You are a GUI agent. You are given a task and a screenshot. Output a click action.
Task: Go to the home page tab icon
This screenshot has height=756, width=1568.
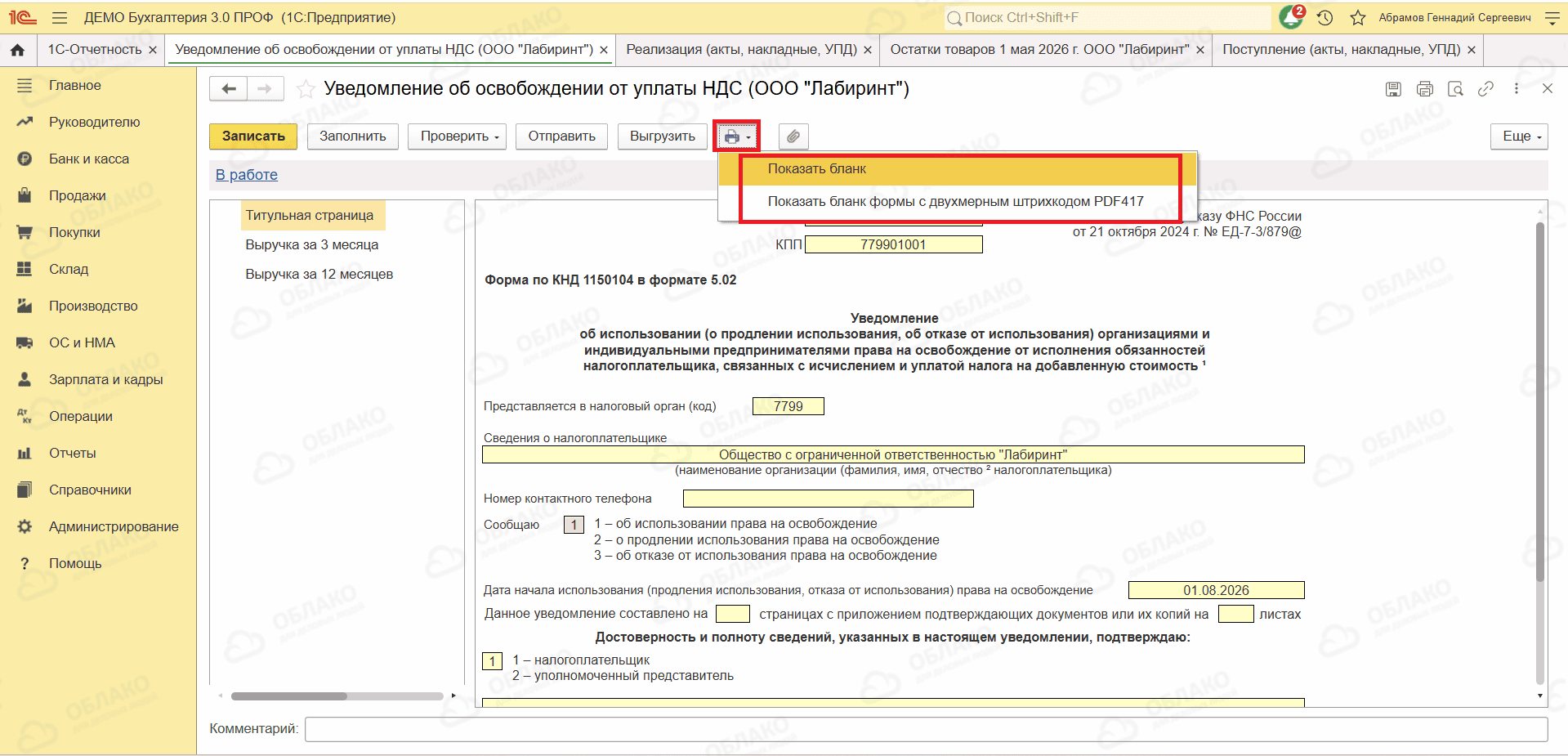point(17,50)
